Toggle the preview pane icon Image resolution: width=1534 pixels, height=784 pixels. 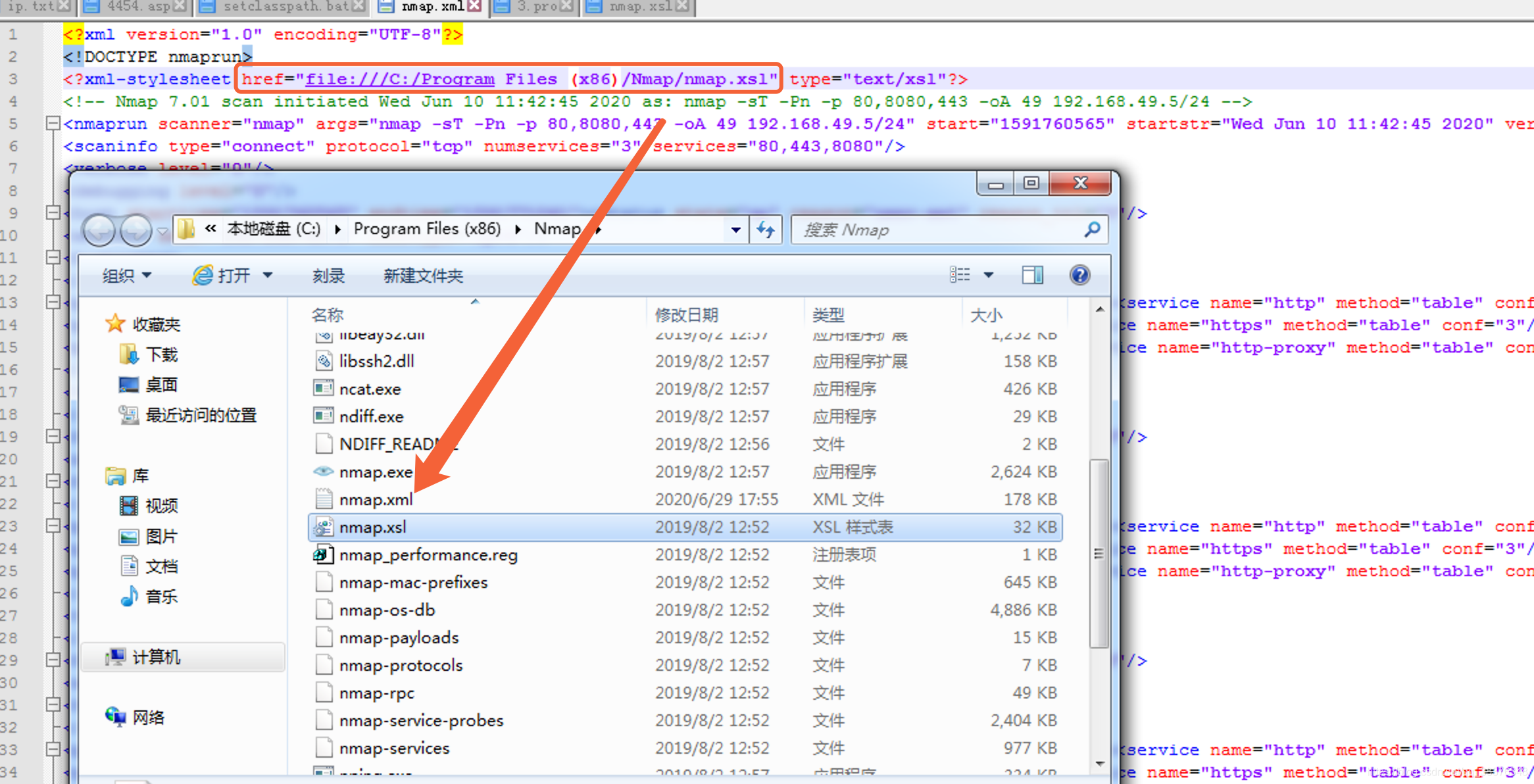point(1032,275)
